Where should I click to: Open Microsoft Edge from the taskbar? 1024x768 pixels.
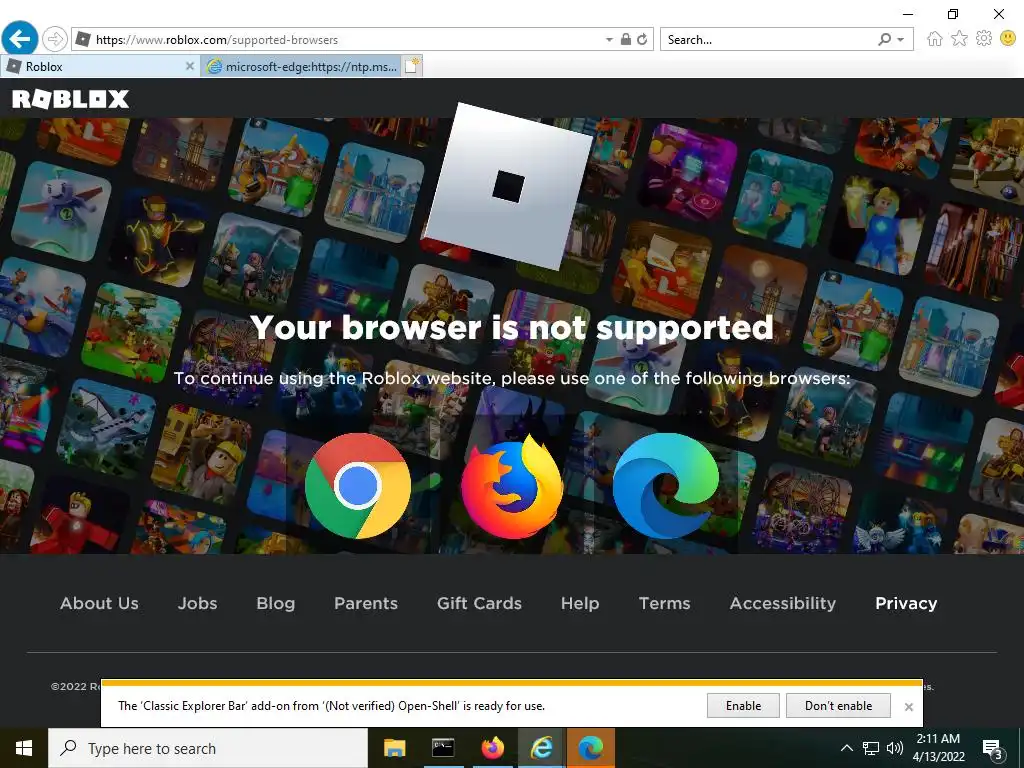590,748
